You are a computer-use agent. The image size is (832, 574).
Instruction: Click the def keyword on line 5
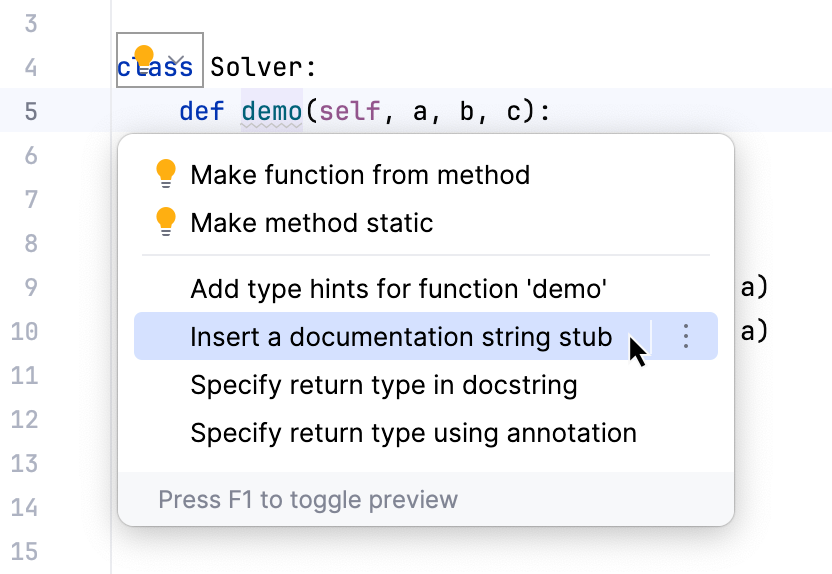(202, 111)
